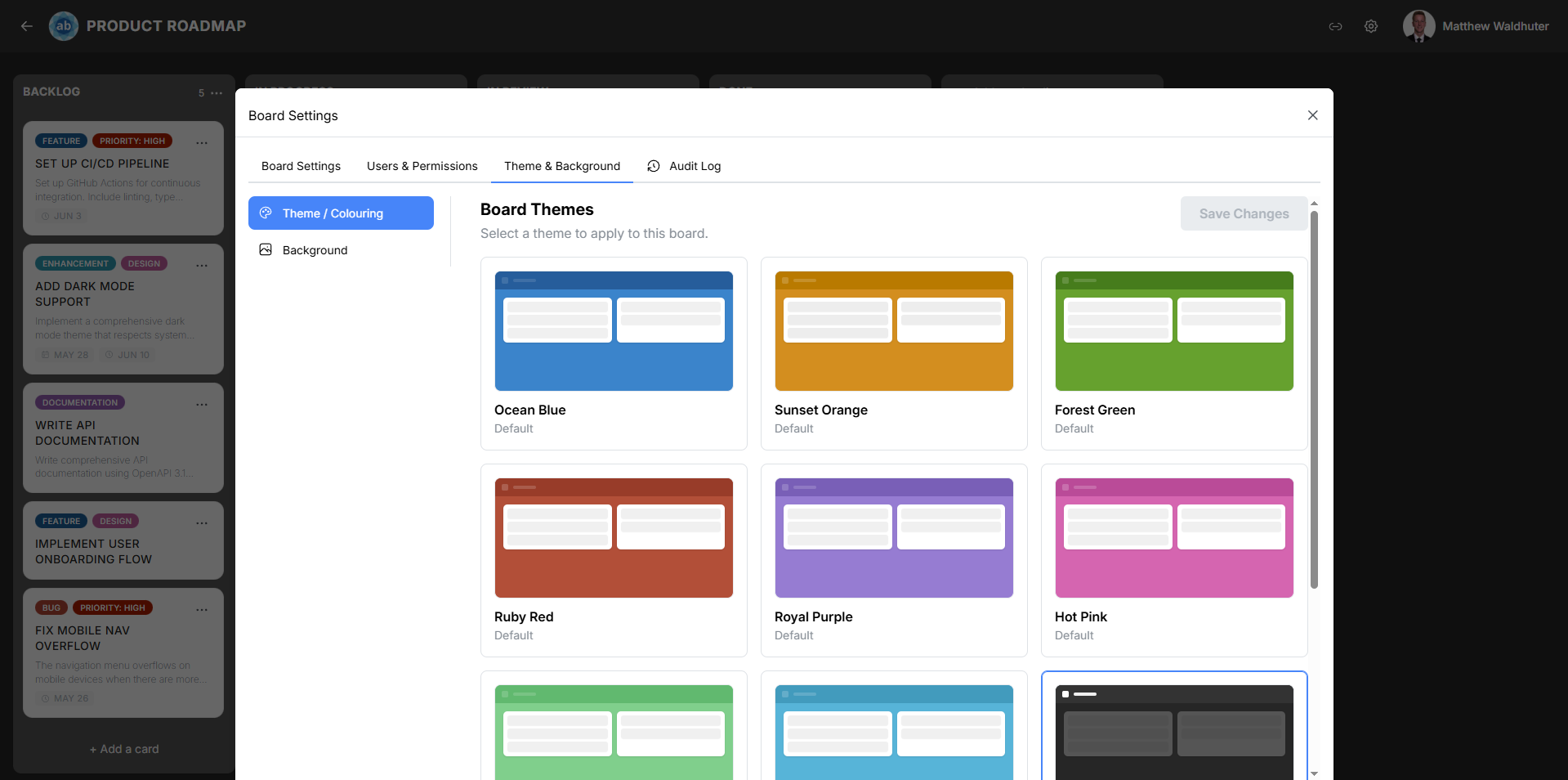This screenshot has height=780, width=1568.
Task: Open the Set Up CI/CD Pipeline card
Action: click(123, 178)
